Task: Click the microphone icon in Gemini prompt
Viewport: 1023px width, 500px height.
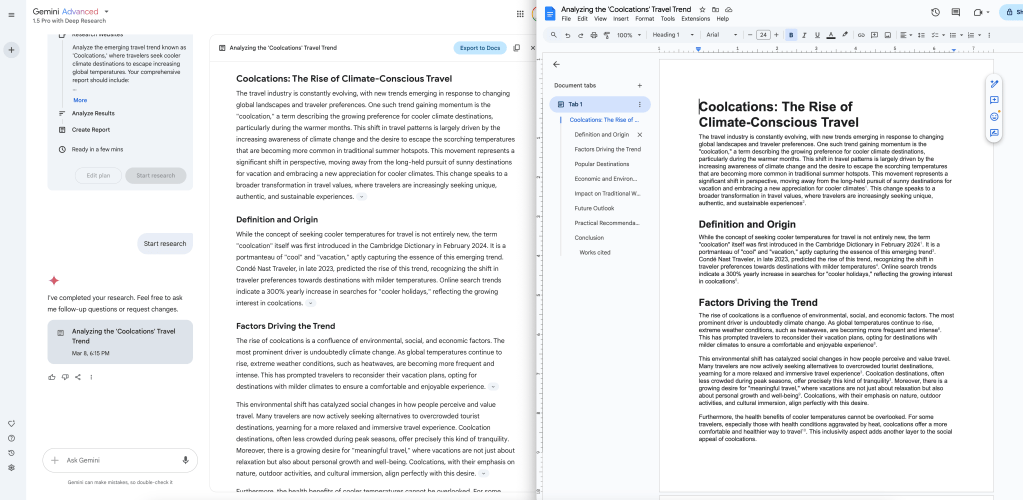Action: pos(185,460)
